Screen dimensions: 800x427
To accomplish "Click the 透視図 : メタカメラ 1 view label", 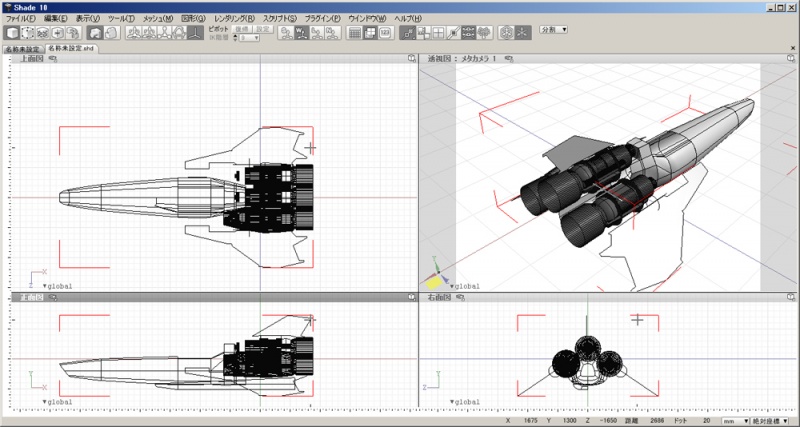I will [462, 59].
